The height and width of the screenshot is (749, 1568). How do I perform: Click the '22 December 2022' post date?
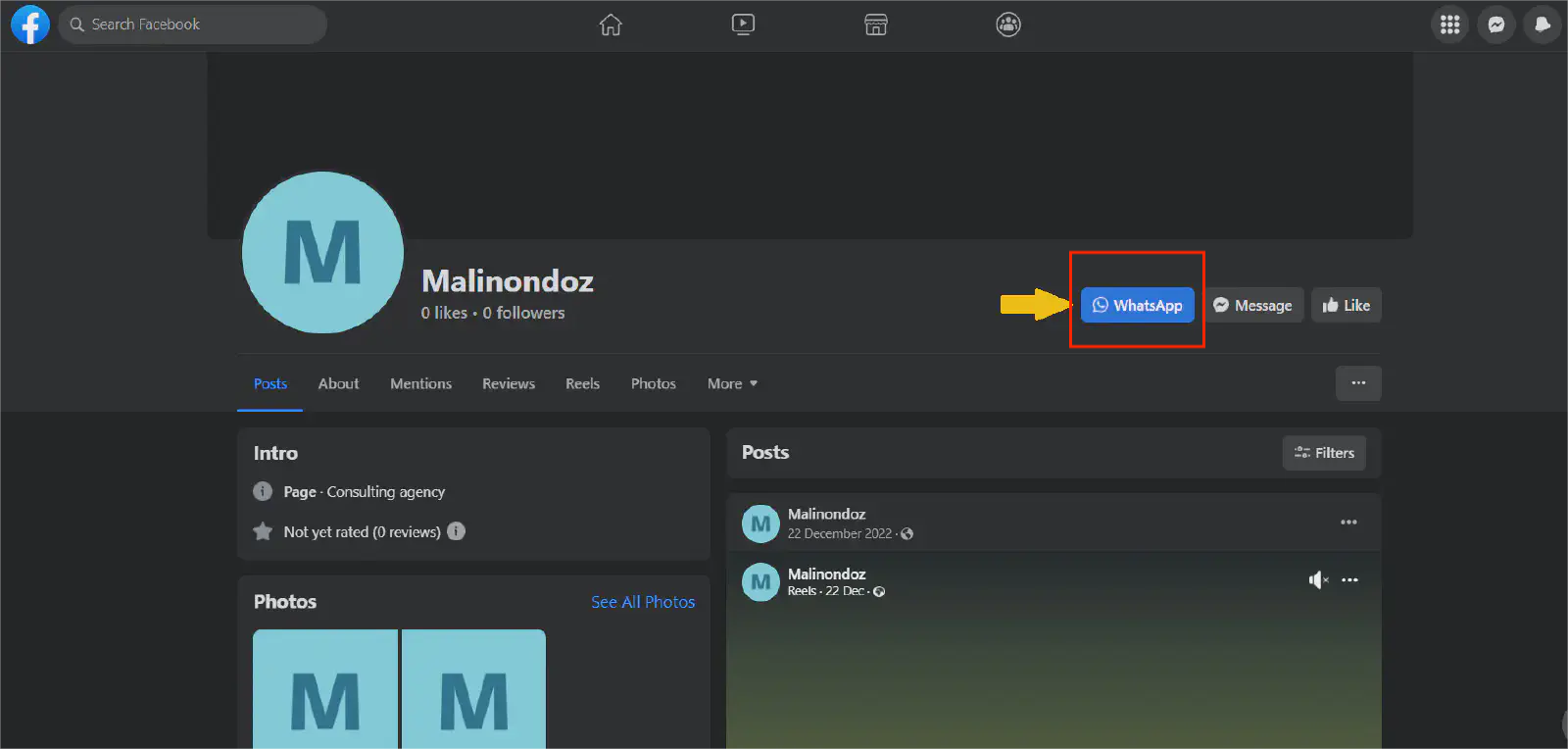840,533
